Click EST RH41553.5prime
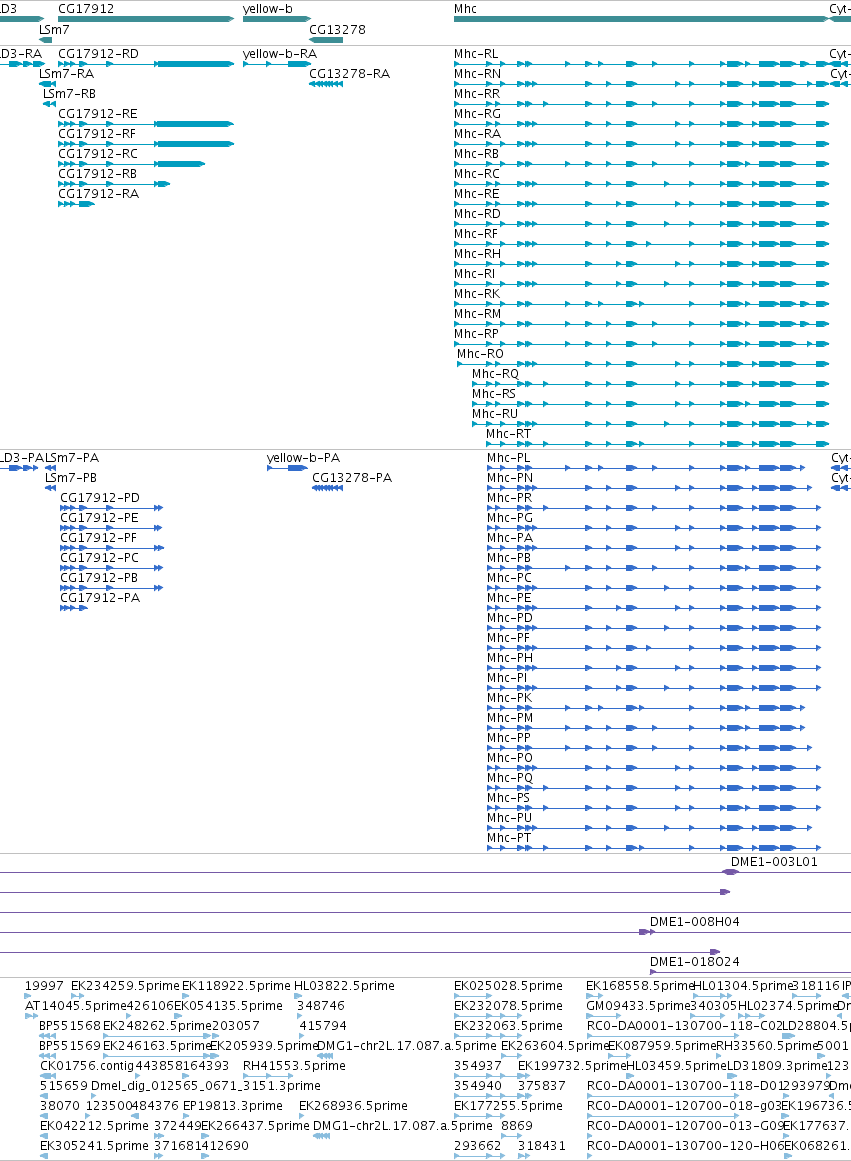 coord(294,1066)
